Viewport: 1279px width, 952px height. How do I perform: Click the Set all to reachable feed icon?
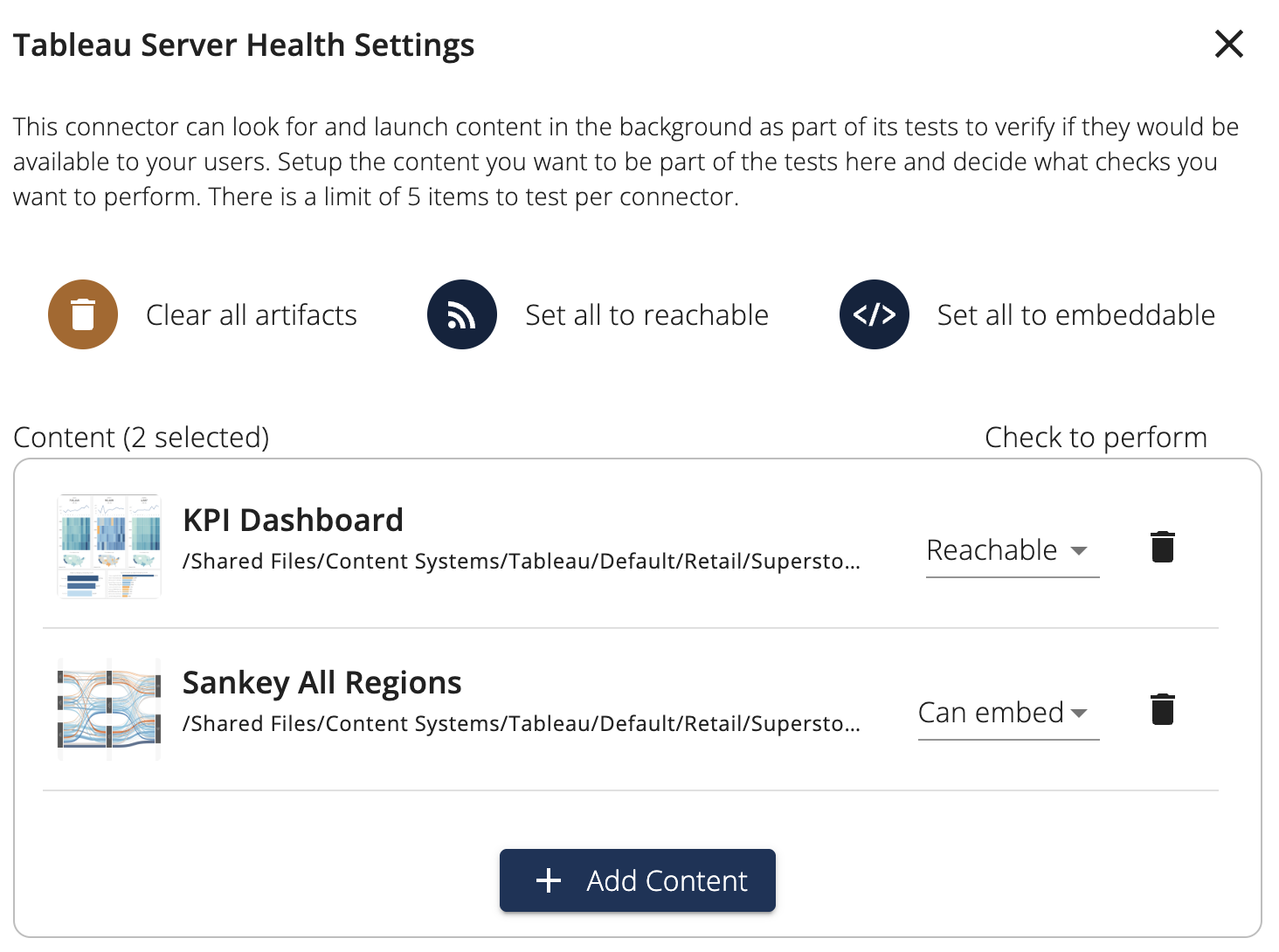tap(461, 314)
